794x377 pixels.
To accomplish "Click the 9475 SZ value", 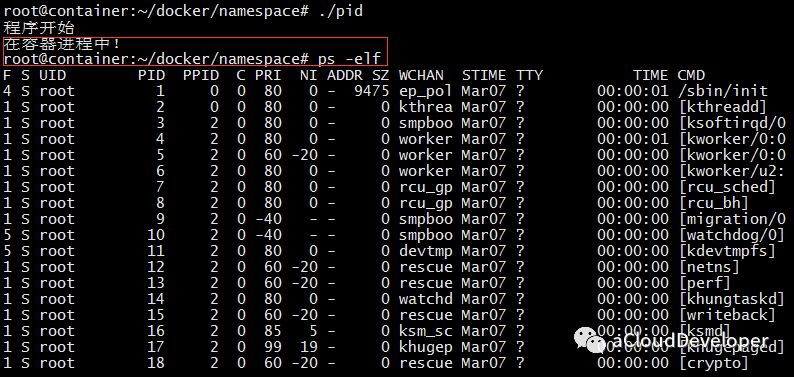I will pos(372,91).
